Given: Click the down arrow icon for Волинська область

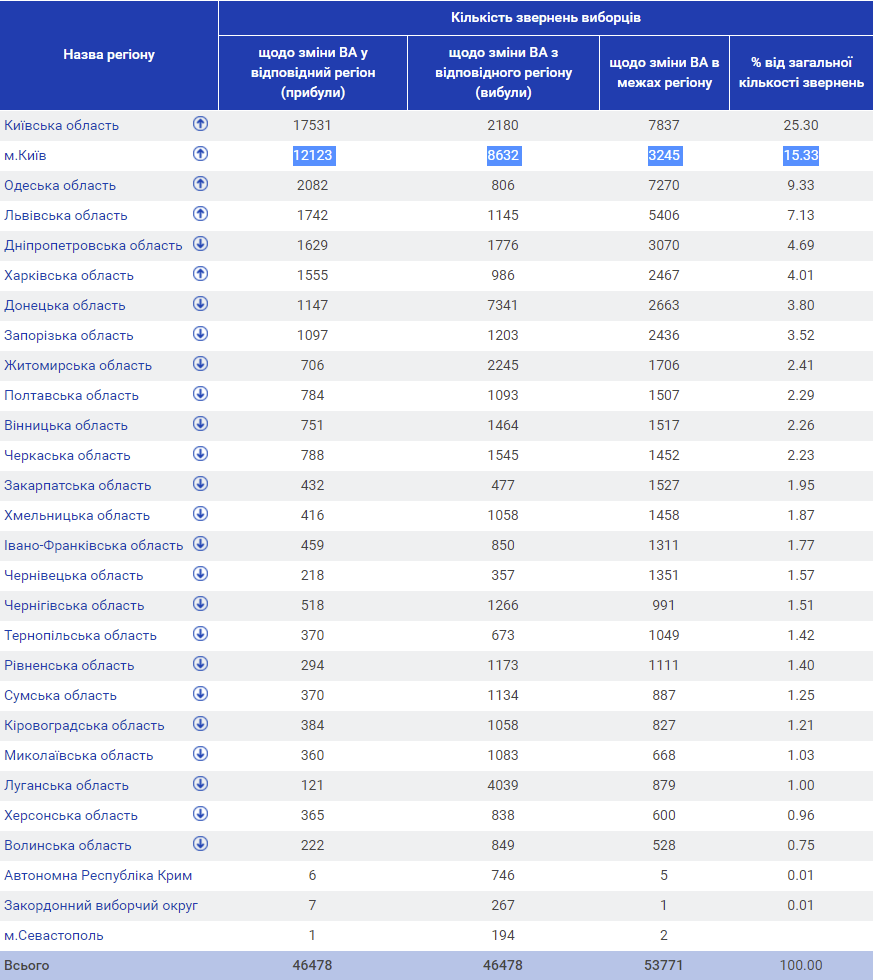Looking at the screenshot, I should pyautogui.click(x=200, y=844).
